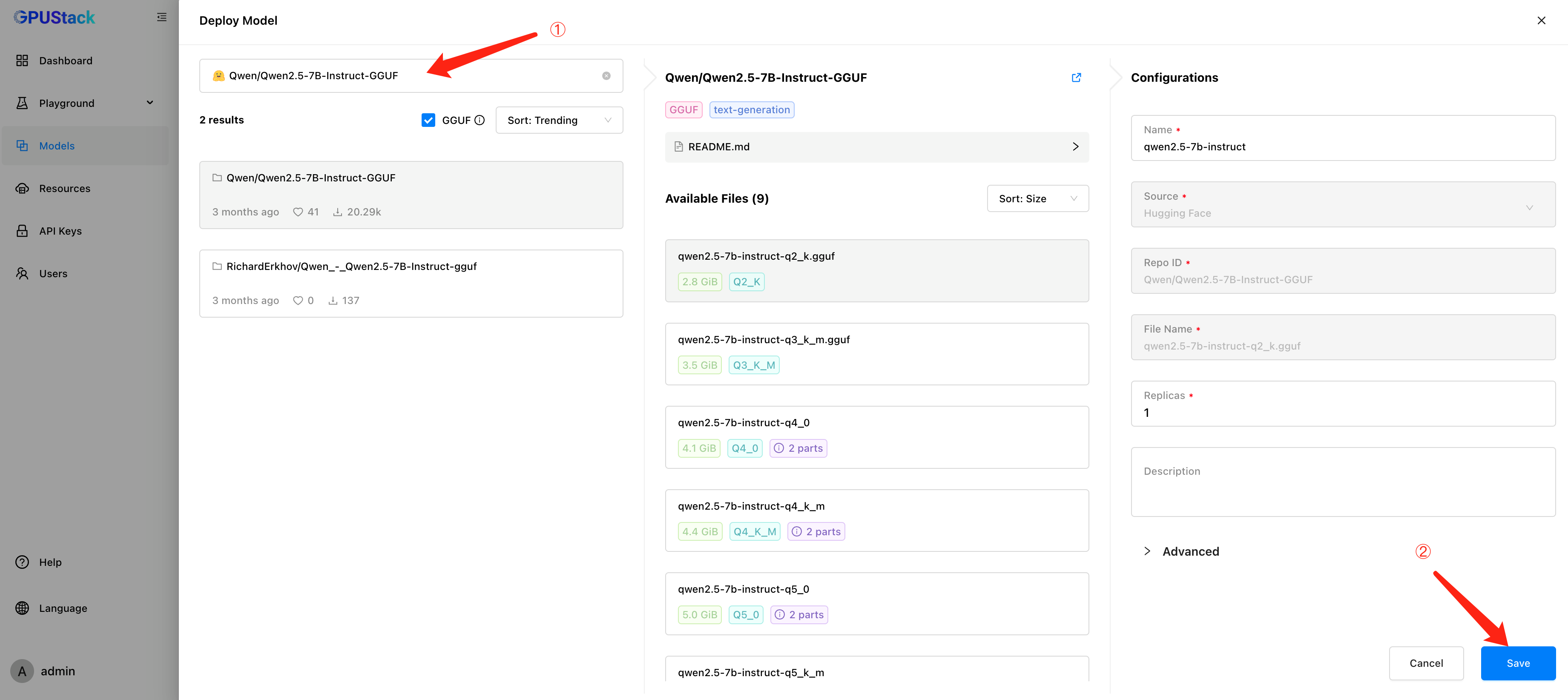Show GGUF info tooltip icon
The width and height of the screenshot is (1568, 700).
tap(480, 120)
